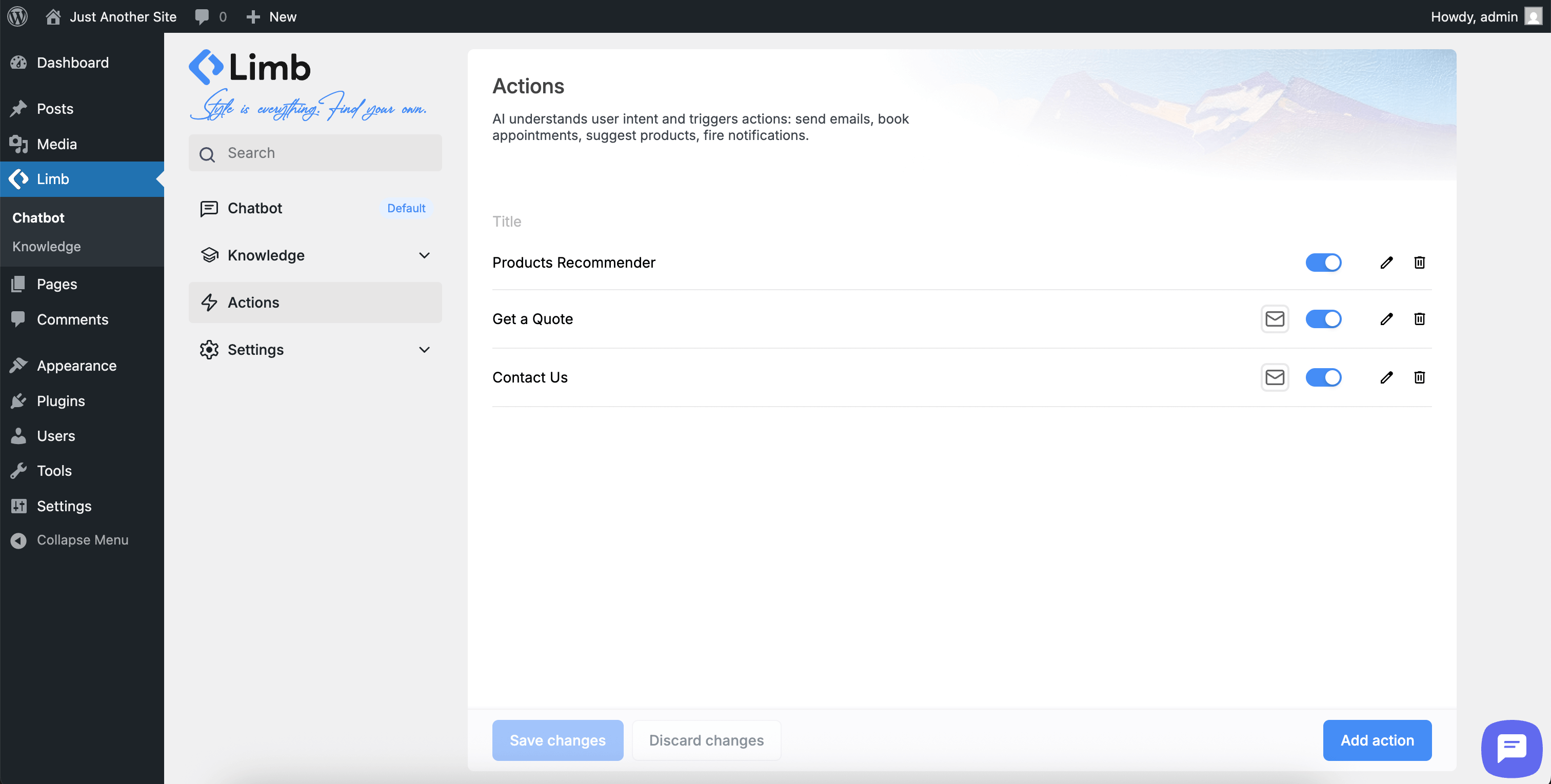Viewport: 1551px width, 784px height.
Task: Open the comments count in the admin bar
Action: (x=210, y=16)
